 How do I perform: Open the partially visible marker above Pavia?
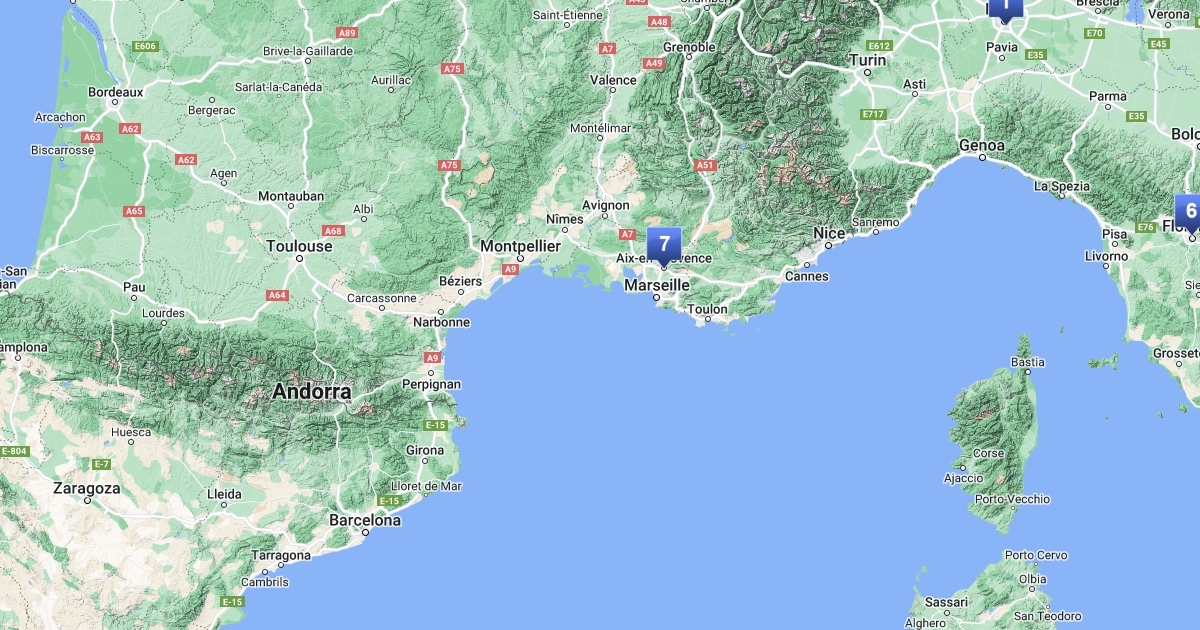tap(1005, 9)
